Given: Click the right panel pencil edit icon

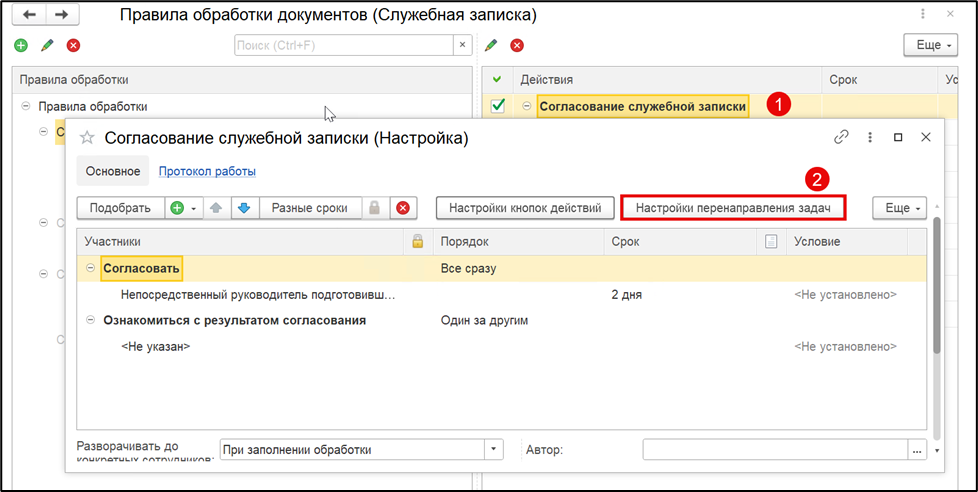Looking at the screenshot, I should pyautogui.click(x=491, y=46).
